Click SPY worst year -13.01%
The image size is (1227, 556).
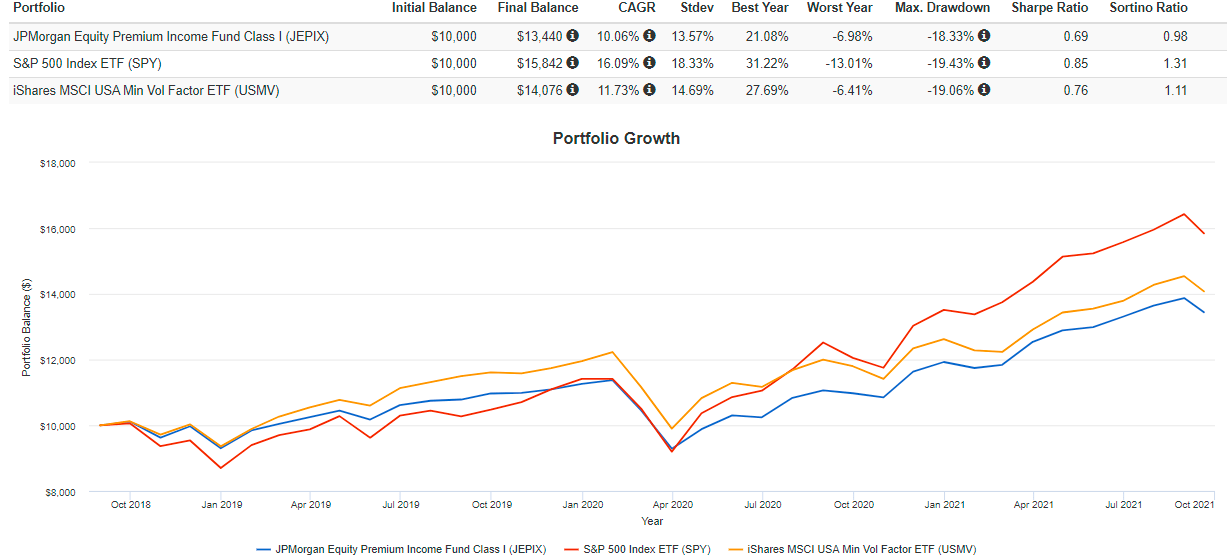tap(848, 64)
